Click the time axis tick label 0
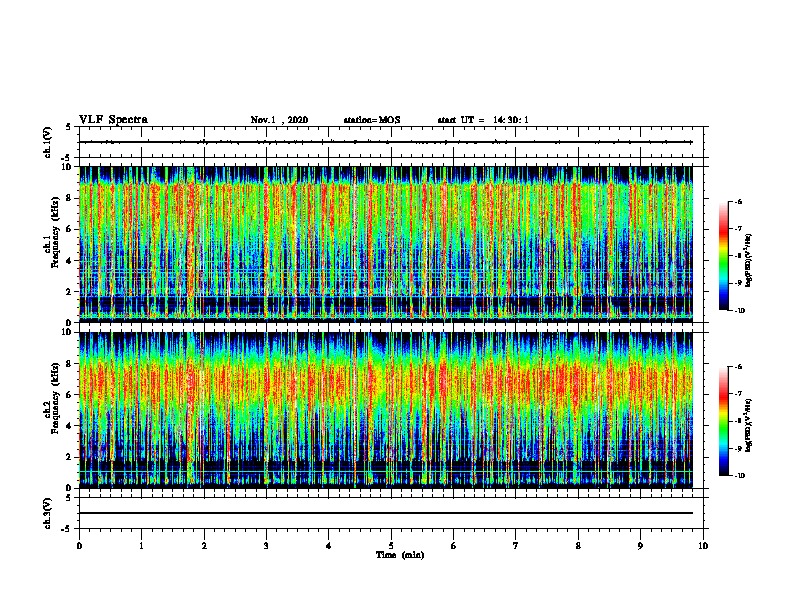Viewport: 792px width, 612px height. 79,546
